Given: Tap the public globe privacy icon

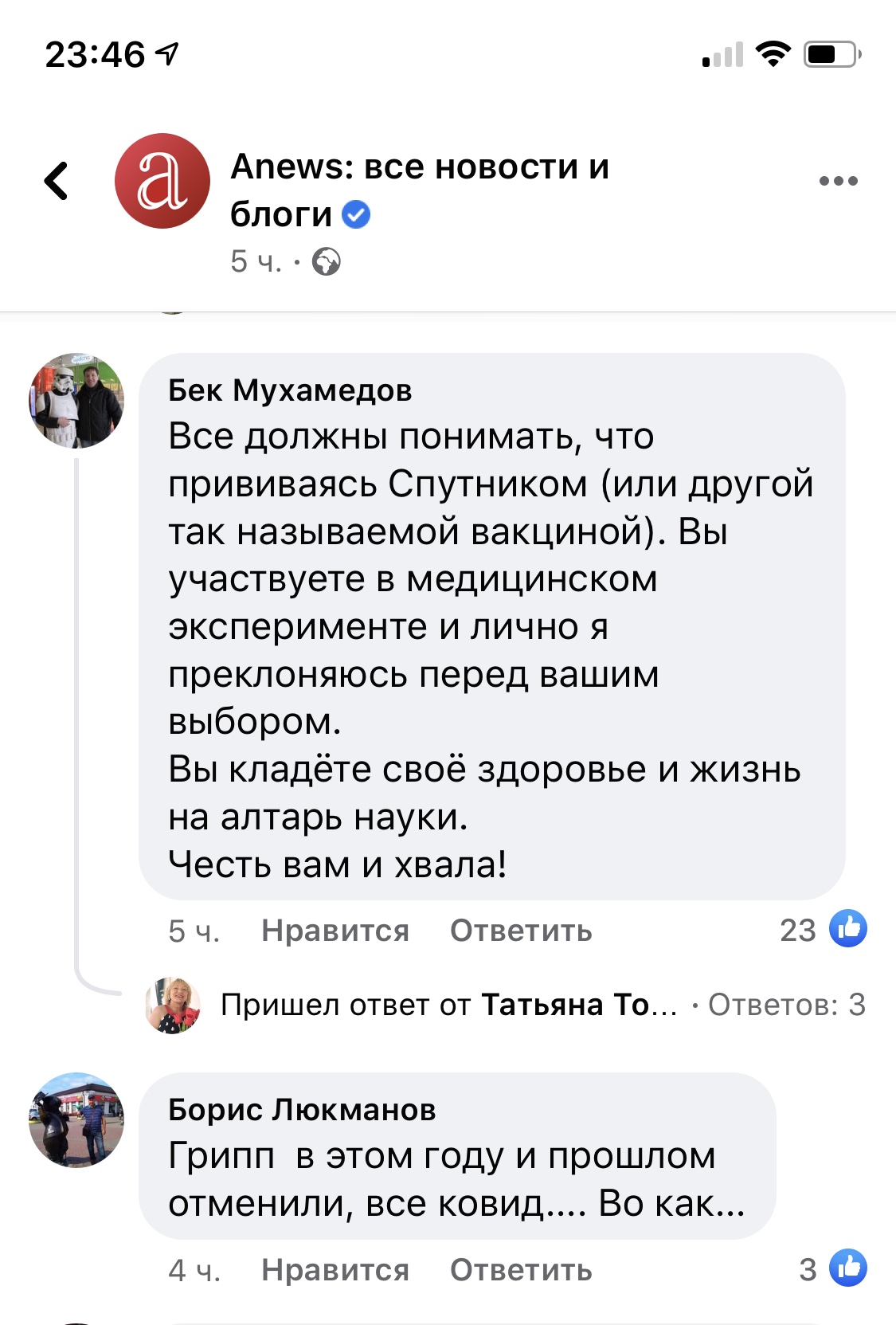Looking at the screenshot, I should pyautogui.click(x=327, y=261).
